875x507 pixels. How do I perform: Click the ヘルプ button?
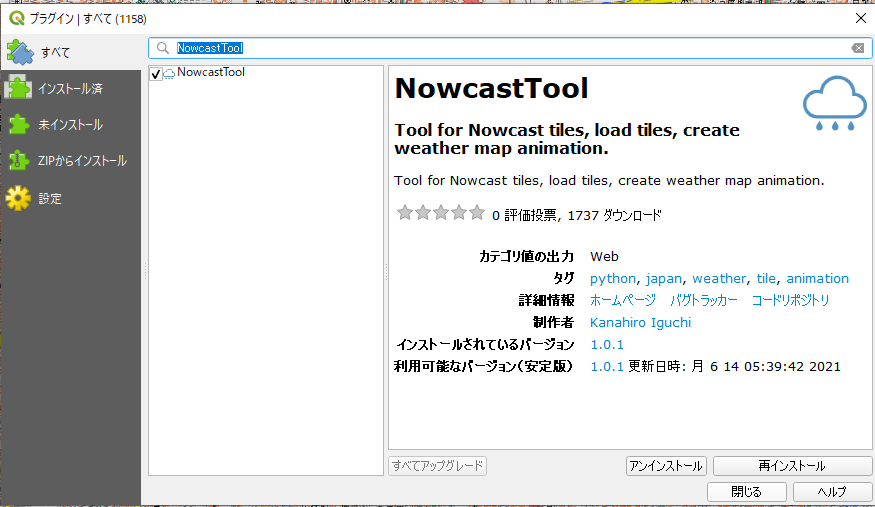[831, 492]
